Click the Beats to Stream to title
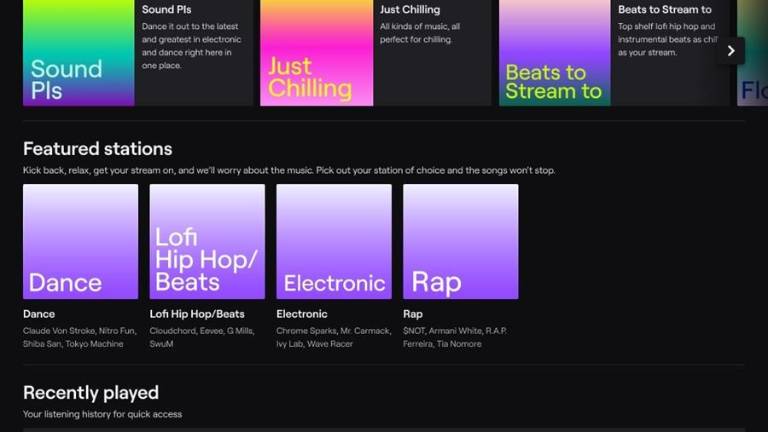Viewport: 768px width, 432px height. [x=664, y=10]
